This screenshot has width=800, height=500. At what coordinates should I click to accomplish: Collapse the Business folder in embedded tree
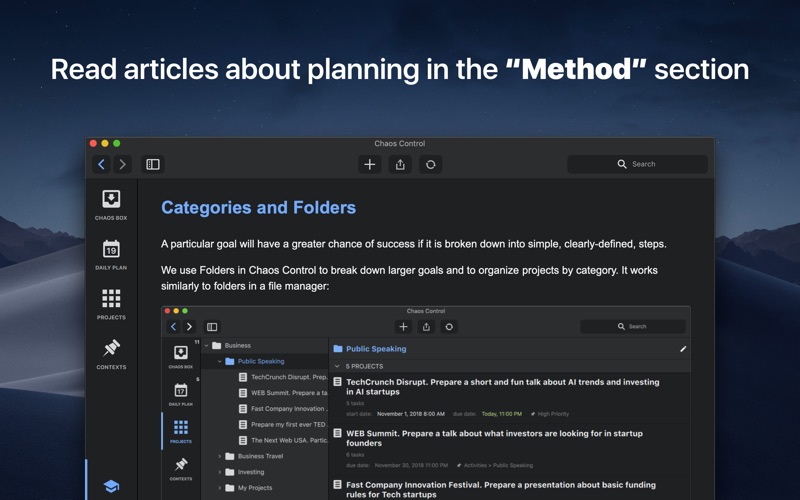[x=207, y=346]
